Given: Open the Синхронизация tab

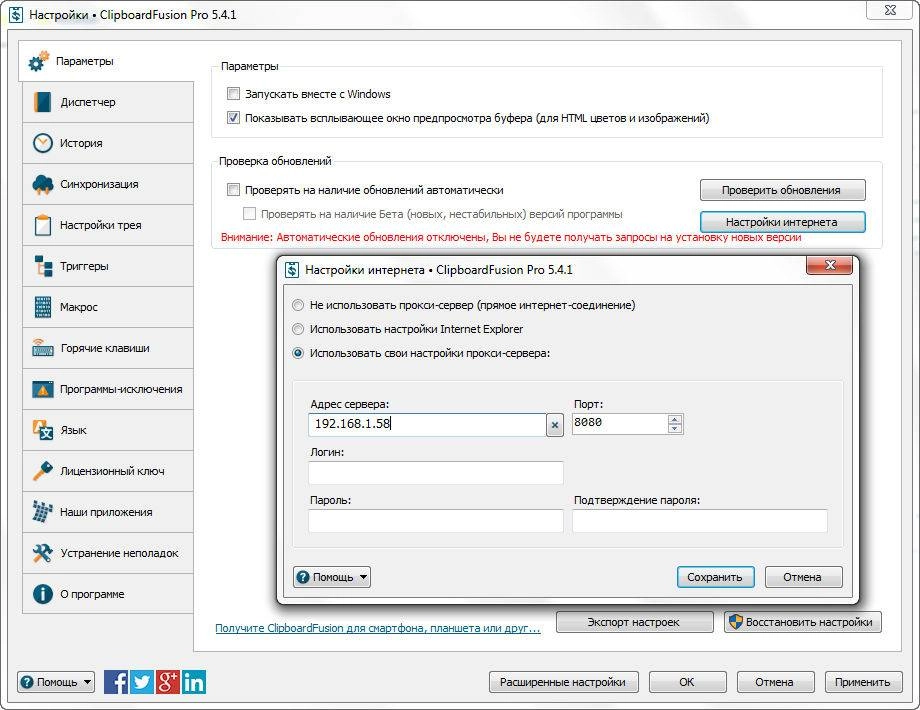Looking at the screenshot, I should point(108,184).
